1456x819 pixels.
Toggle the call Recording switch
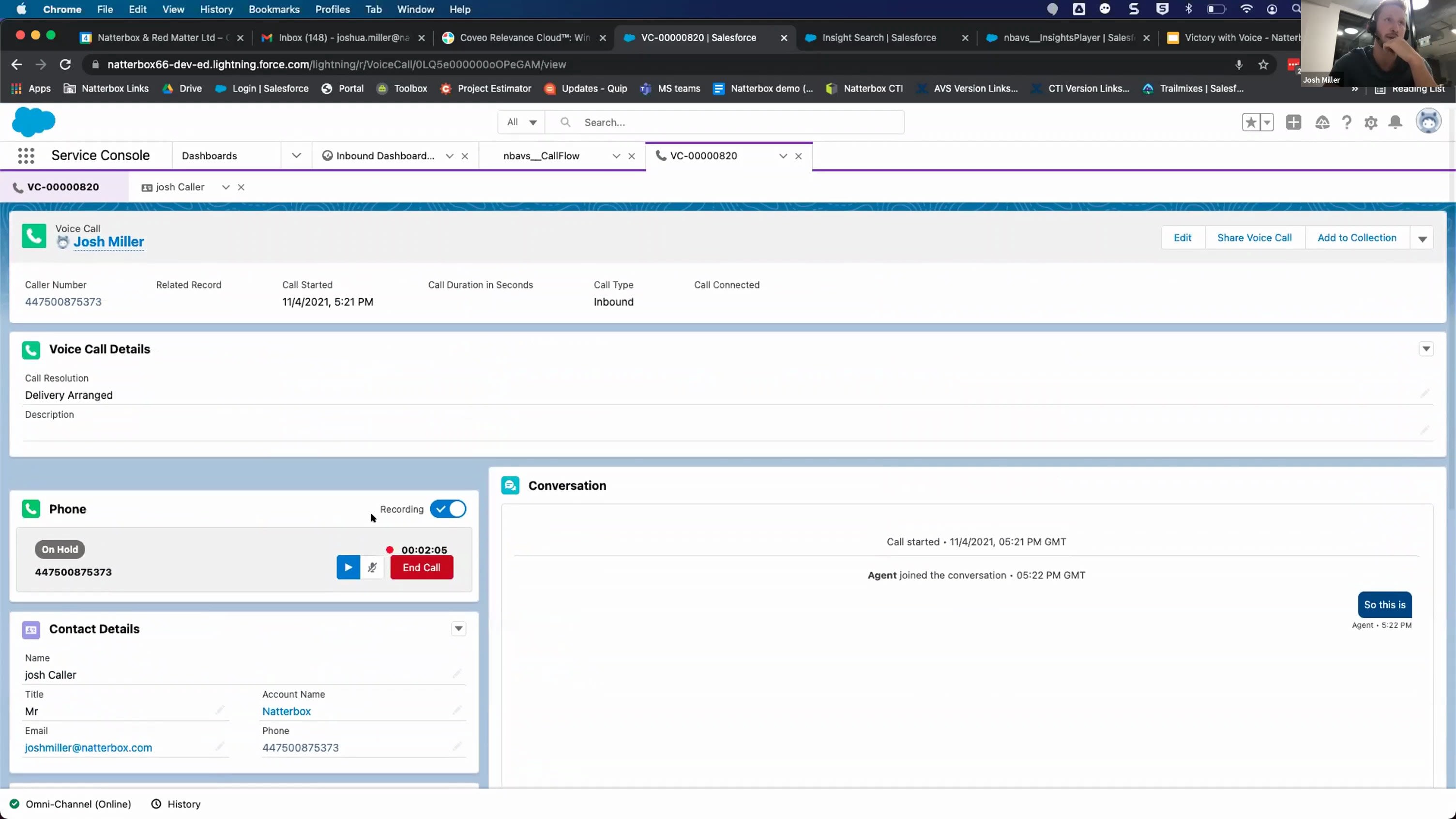pyautogui.click(x=448, y=509)
